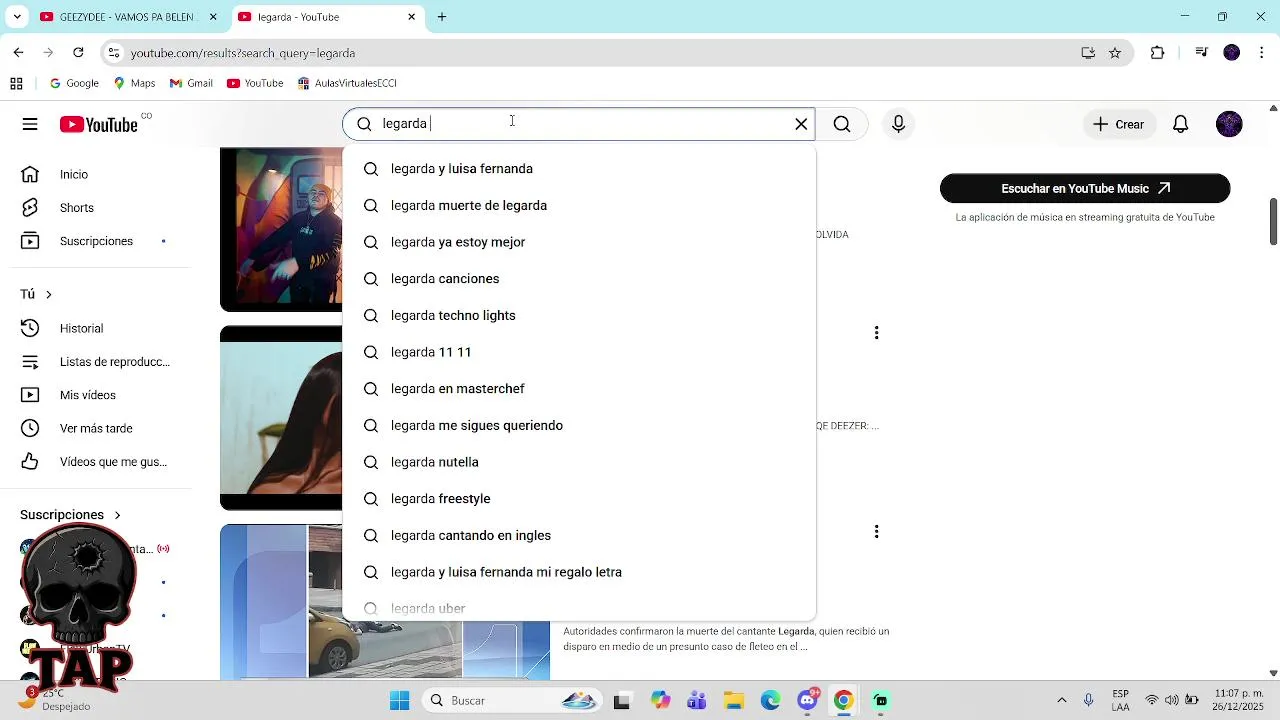Go back in the browser
The width and height of the screenshot is (1280, 720).
coord(18,53)
